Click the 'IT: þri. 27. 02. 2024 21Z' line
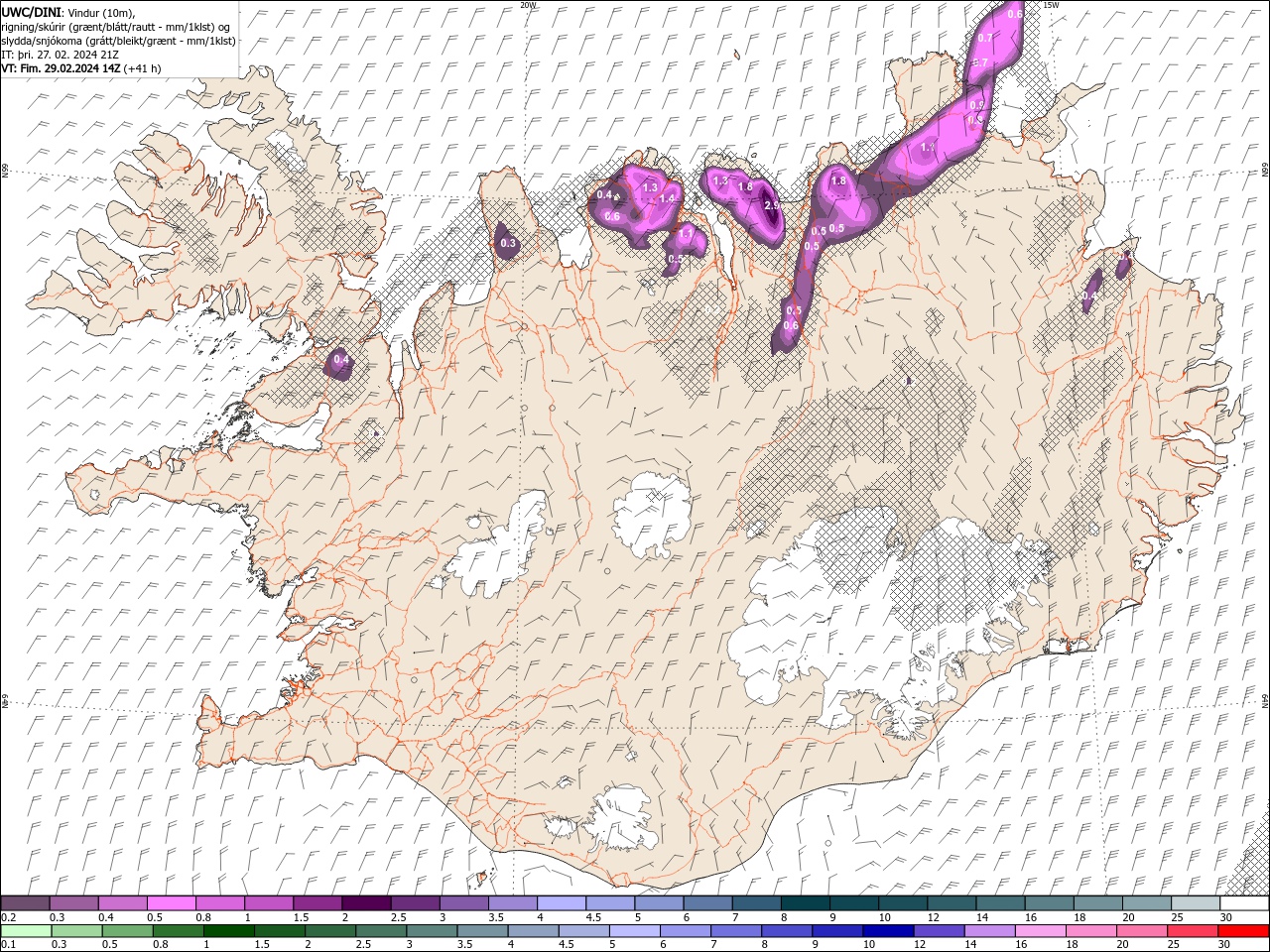The image size is (1270, 952). [x=62, y=55]
